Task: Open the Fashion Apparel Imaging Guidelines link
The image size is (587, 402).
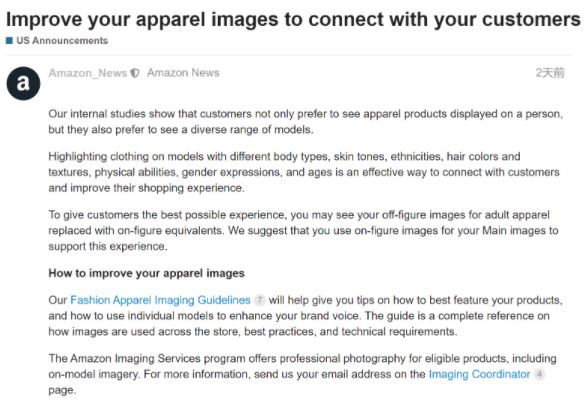Action: 160,300
